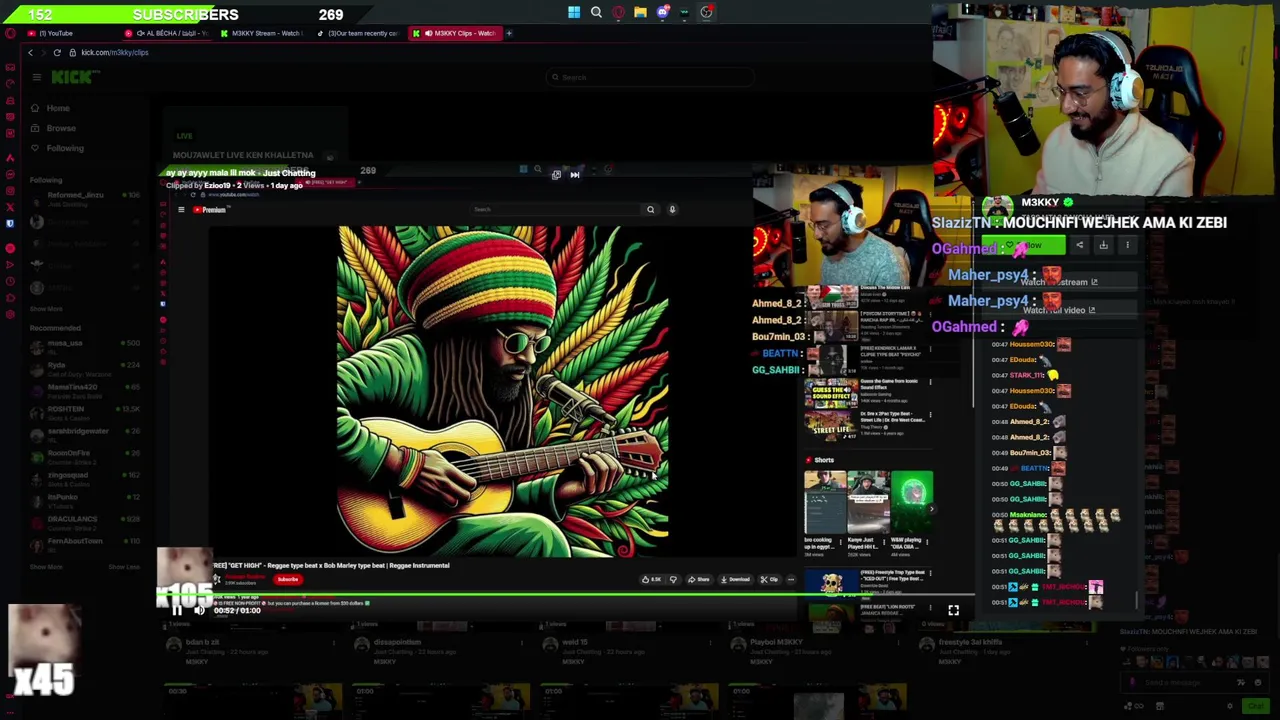Mute the clip with the speaker icon

(199, 610)
